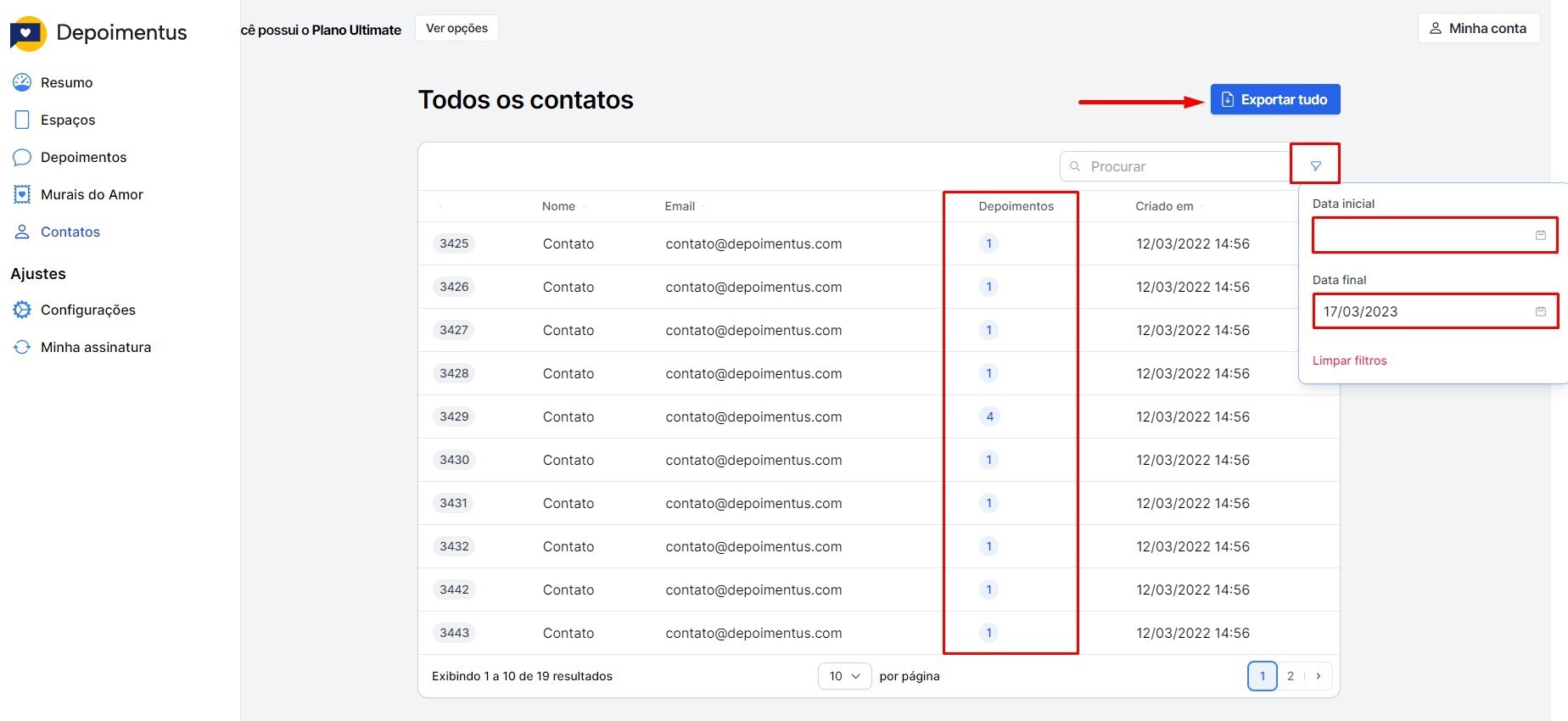The width and height of the screenshot is (1568, 721).
Task: Open the Minha conta button
Action: coord(1478,28)
